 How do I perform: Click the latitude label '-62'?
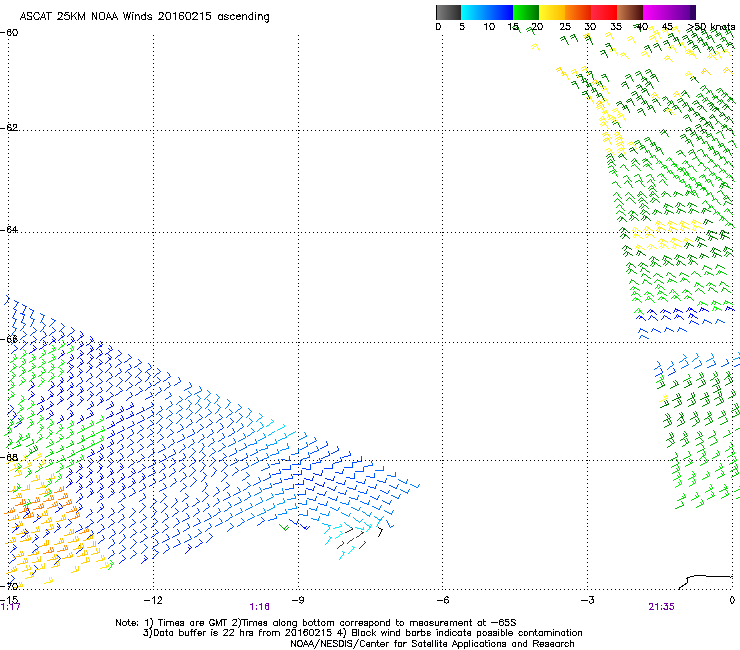pyautogui.click(x=9, y=127)
